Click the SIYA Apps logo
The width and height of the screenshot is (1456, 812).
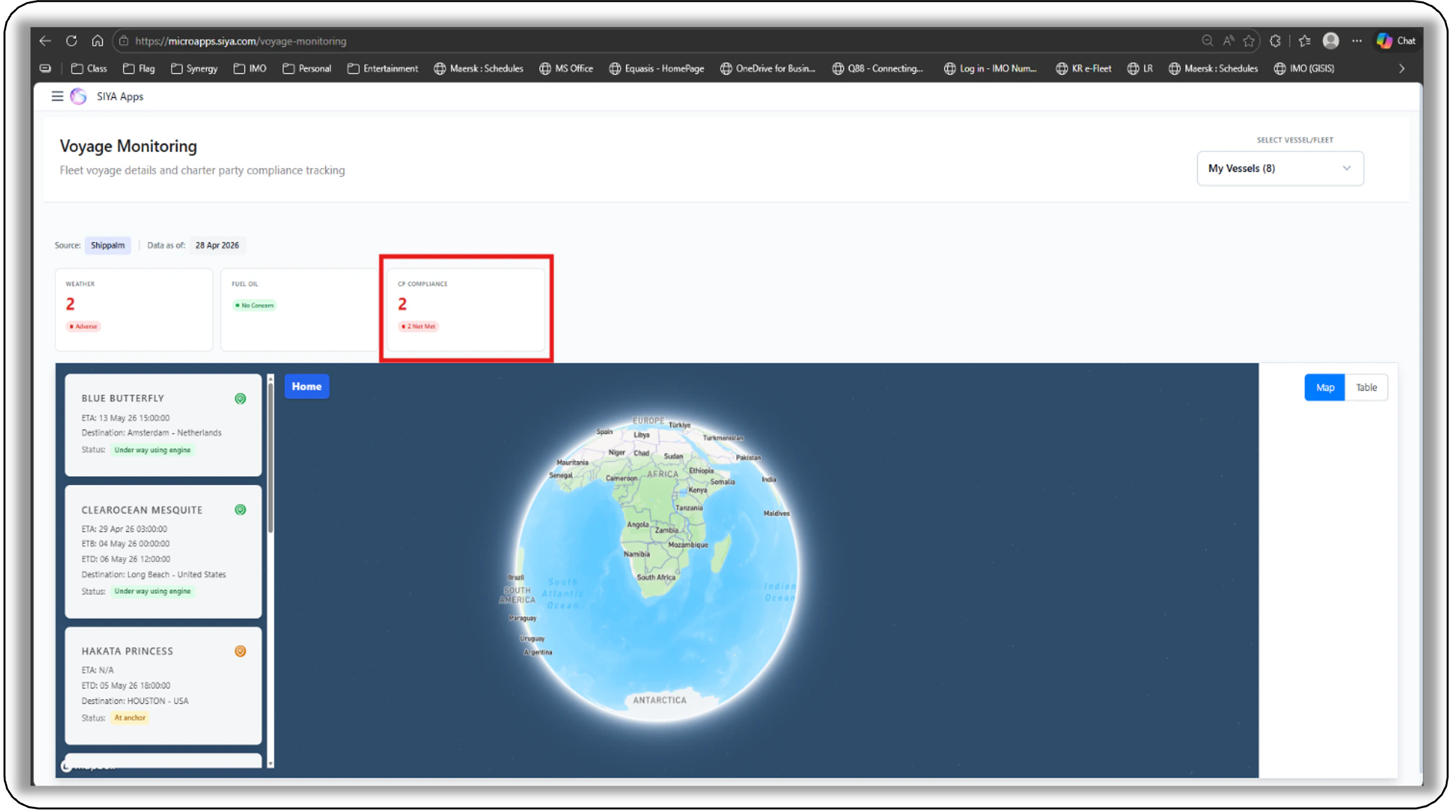tap(78, 96)
